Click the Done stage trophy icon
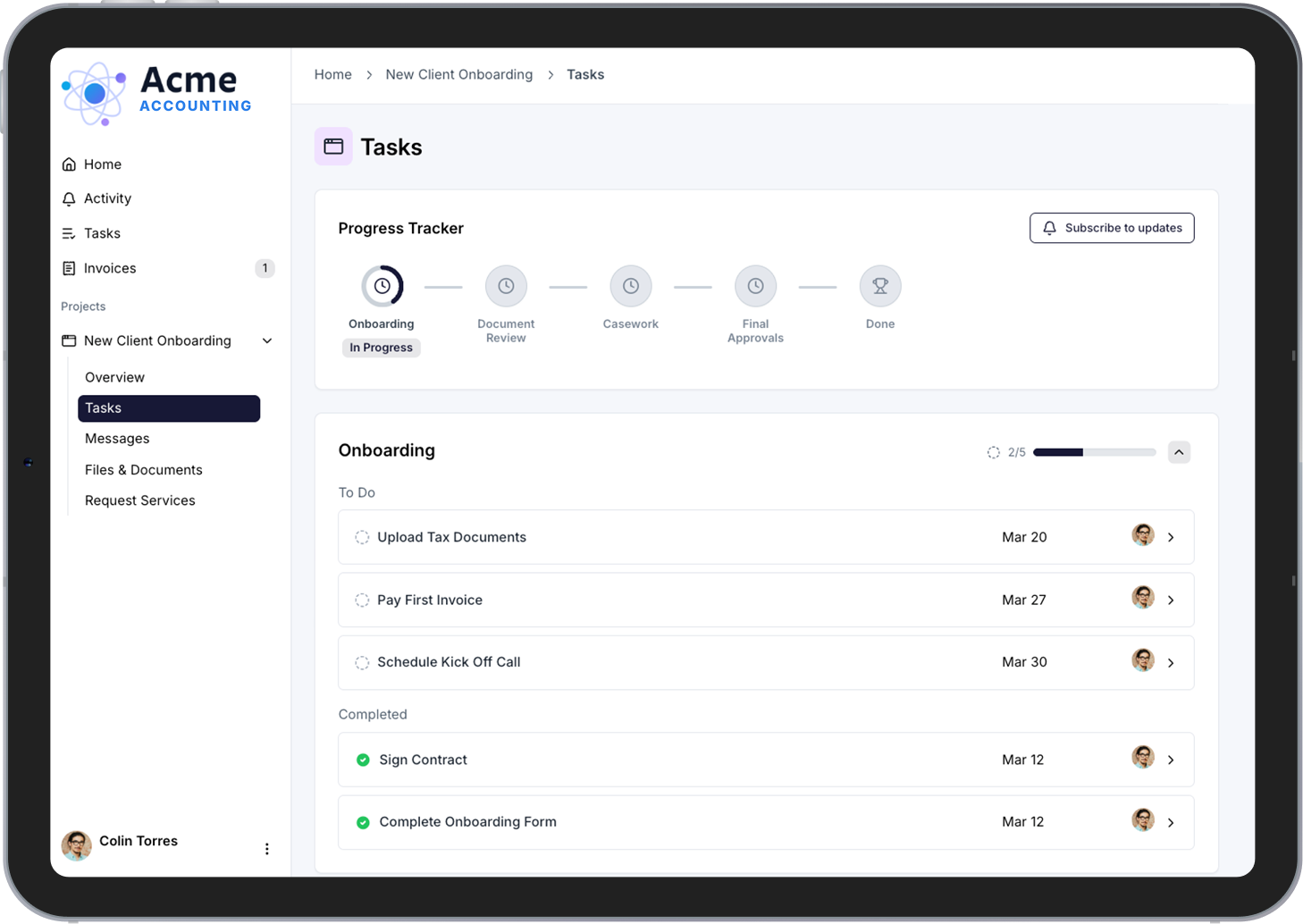Screen dimensions: 1303x924 (x=880, y=286)
